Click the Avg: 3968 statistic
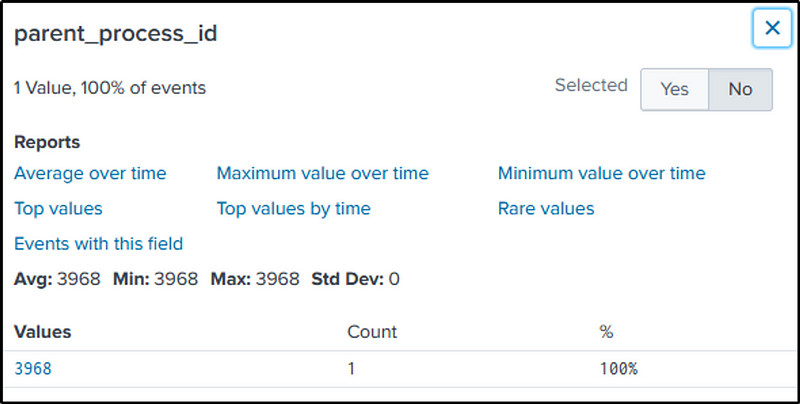800x404 pixels. pos(57,278)
